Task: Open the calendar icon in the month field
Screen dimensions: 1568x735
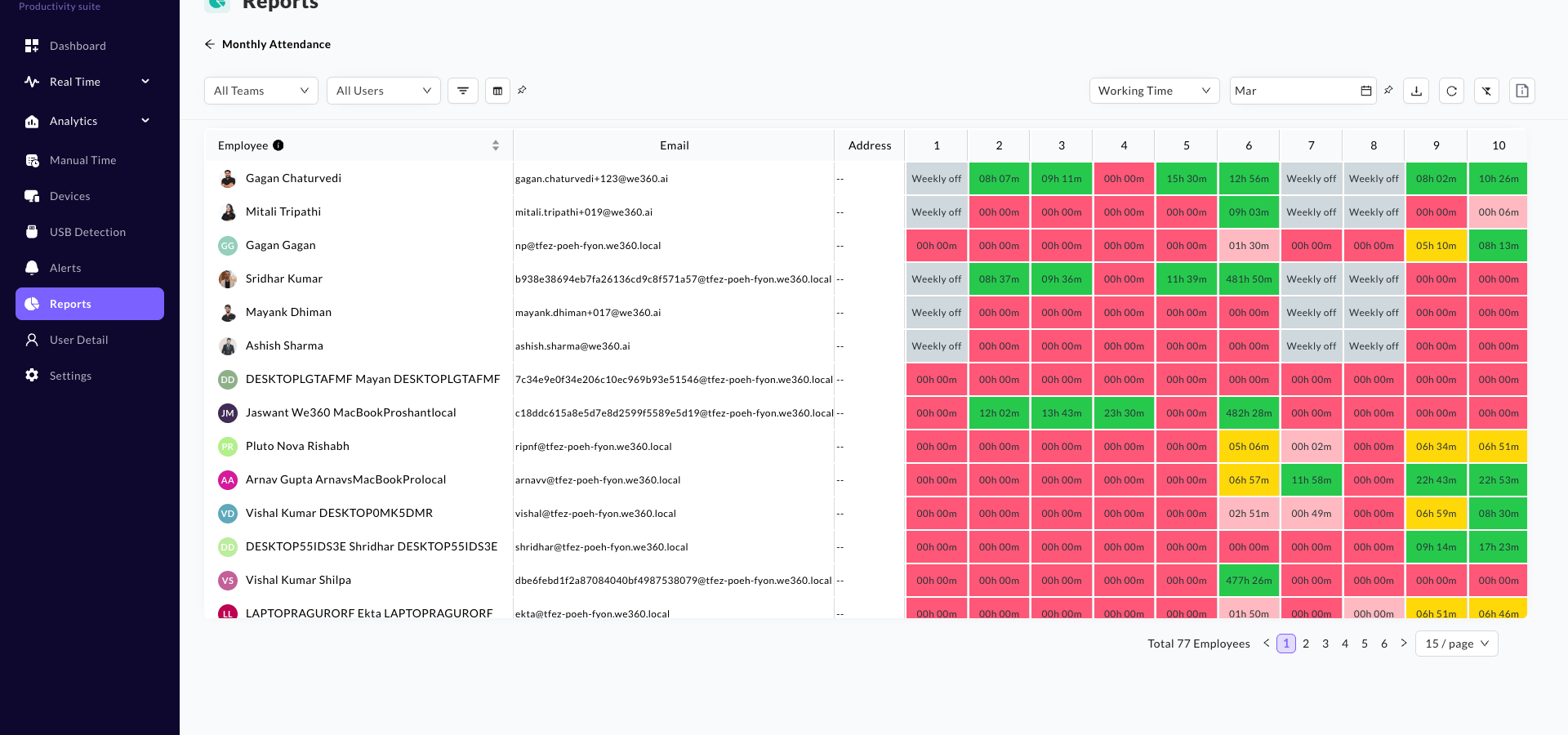Action: (x=1366, y=91)
